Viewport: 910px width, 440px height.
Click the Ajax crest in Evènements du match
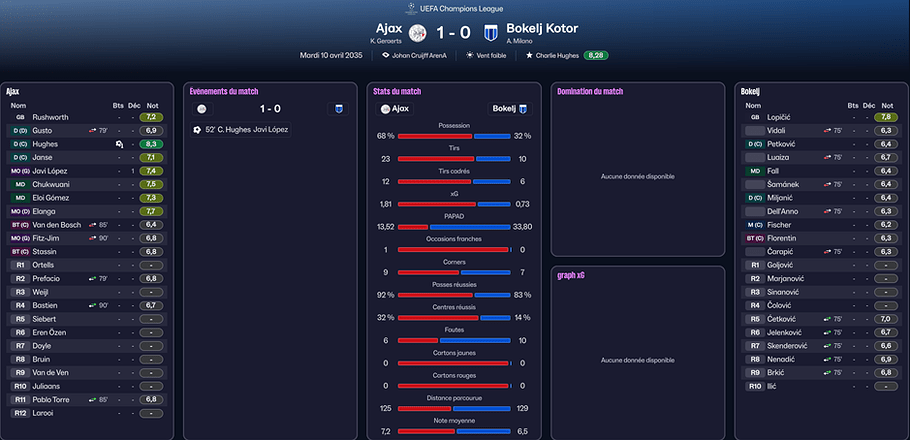pyautogui.click(x=202, y=108)
